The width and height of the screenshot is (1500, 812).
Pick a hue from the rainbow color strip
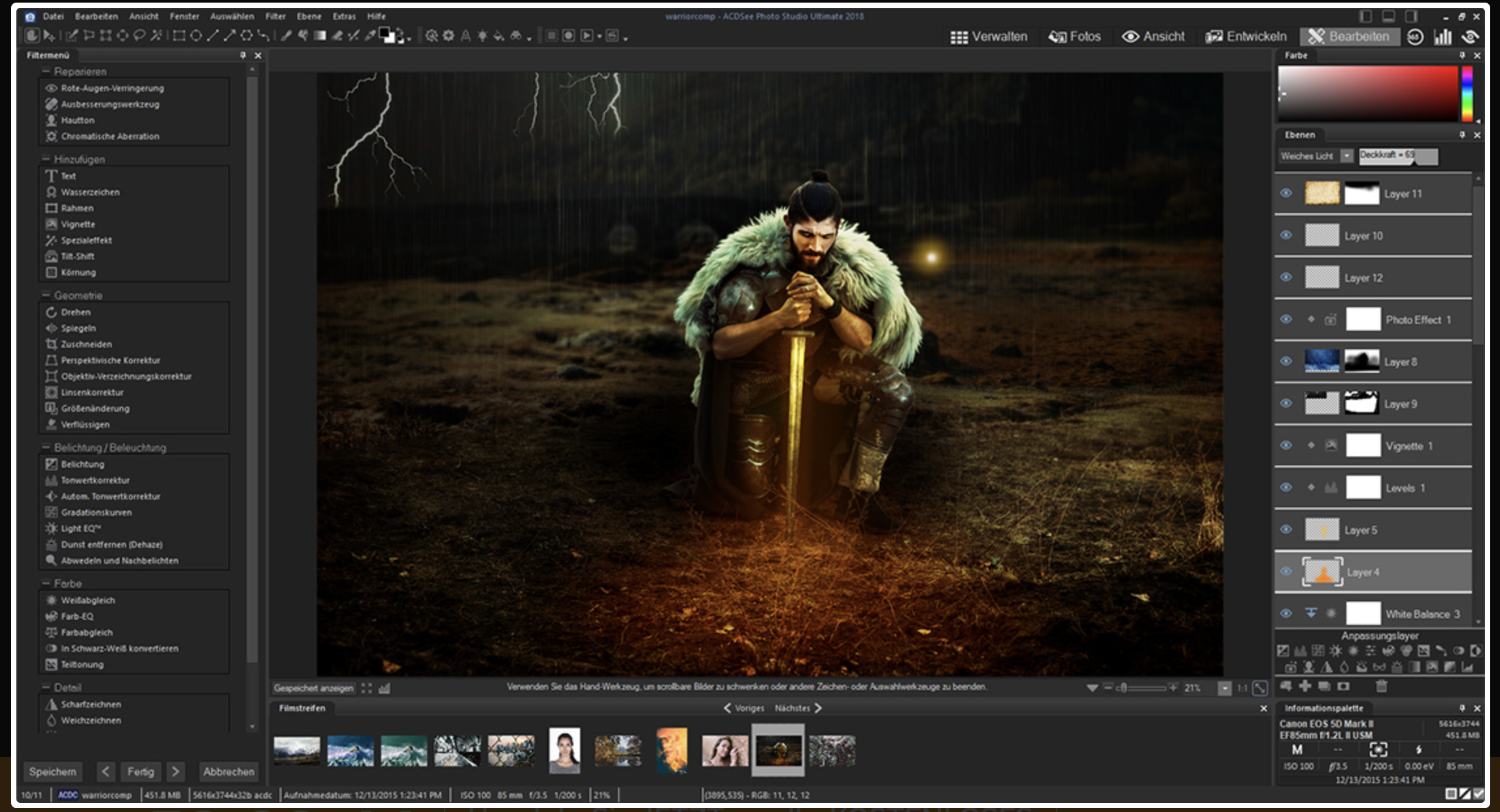click(1467, 93)
